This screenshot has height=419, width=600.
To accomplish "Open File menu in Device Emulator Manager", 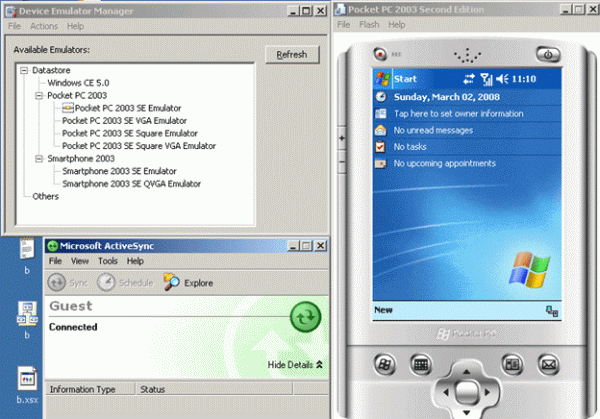I will point(14,26).
